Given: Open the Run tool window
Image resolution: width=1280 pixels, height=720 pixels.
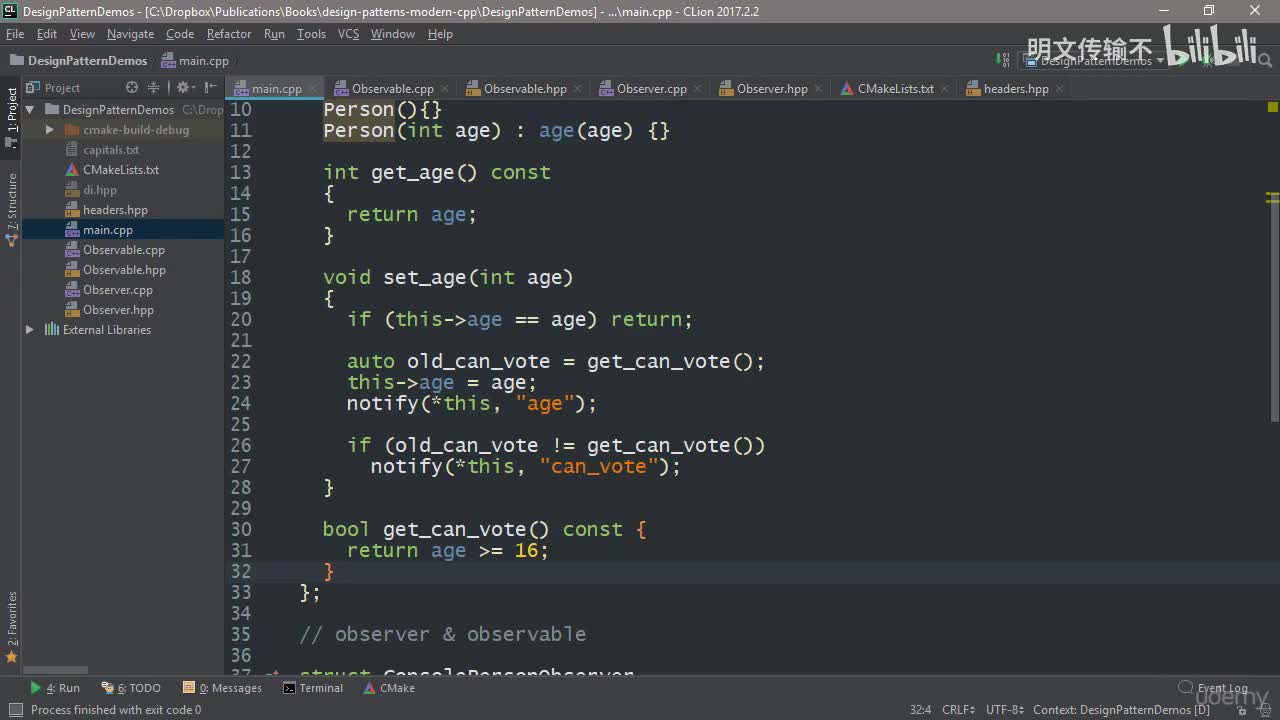Looking at the screenshot, I should 55,688.
